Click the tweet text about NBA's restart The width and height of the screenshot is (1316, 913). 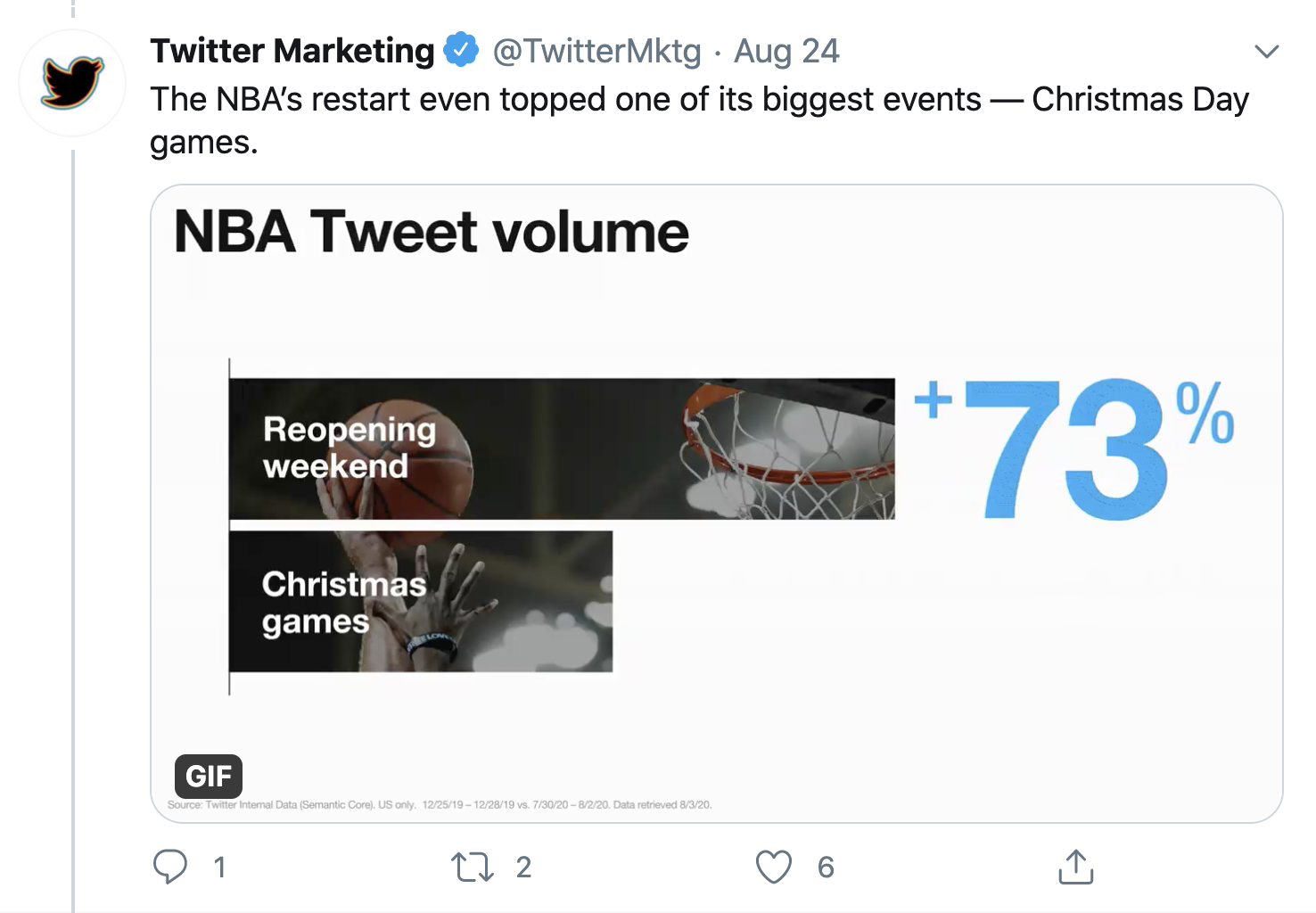click(699, 120)
